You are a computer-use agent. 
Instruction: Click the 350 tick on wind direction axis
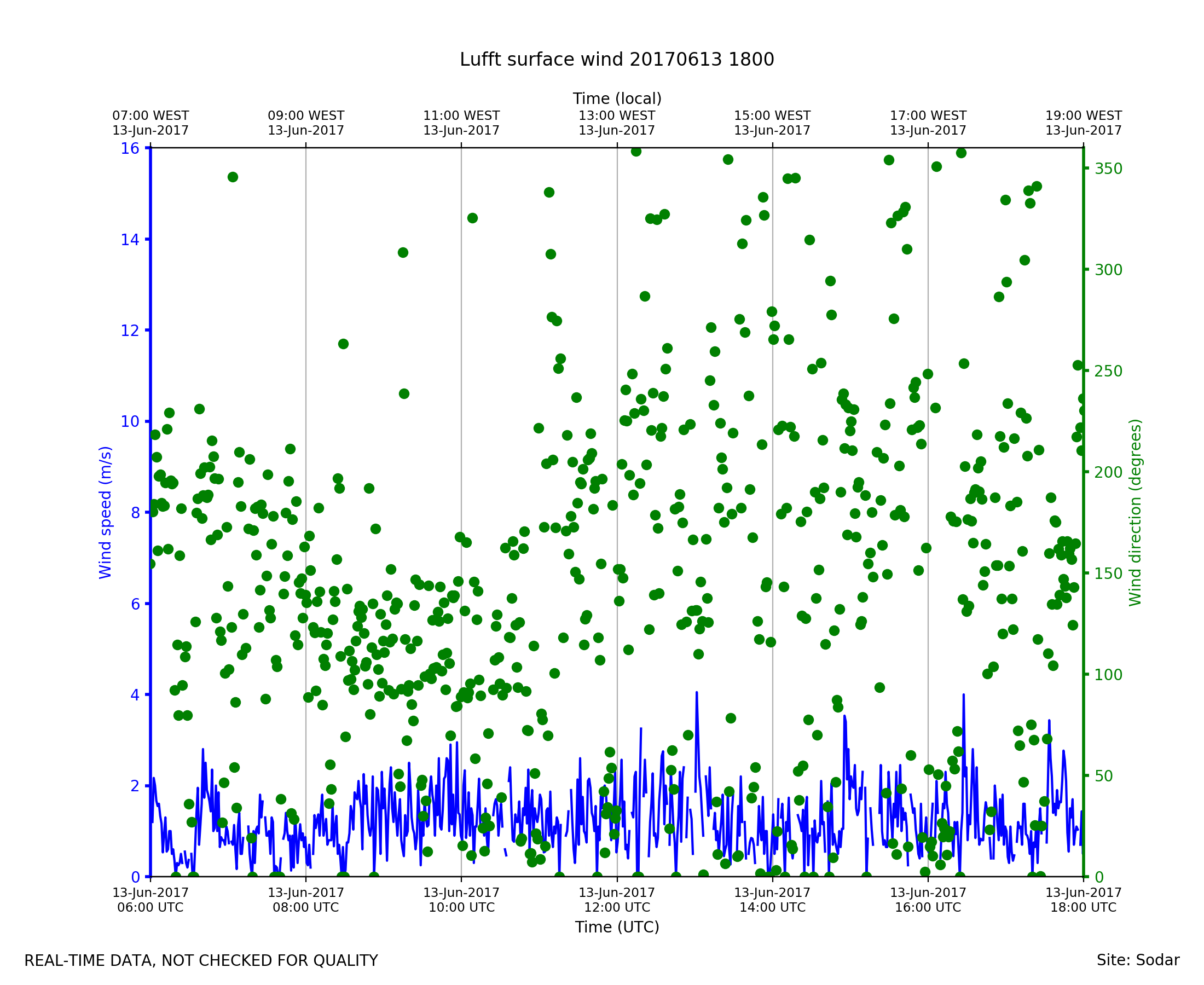click(1108, 169)
